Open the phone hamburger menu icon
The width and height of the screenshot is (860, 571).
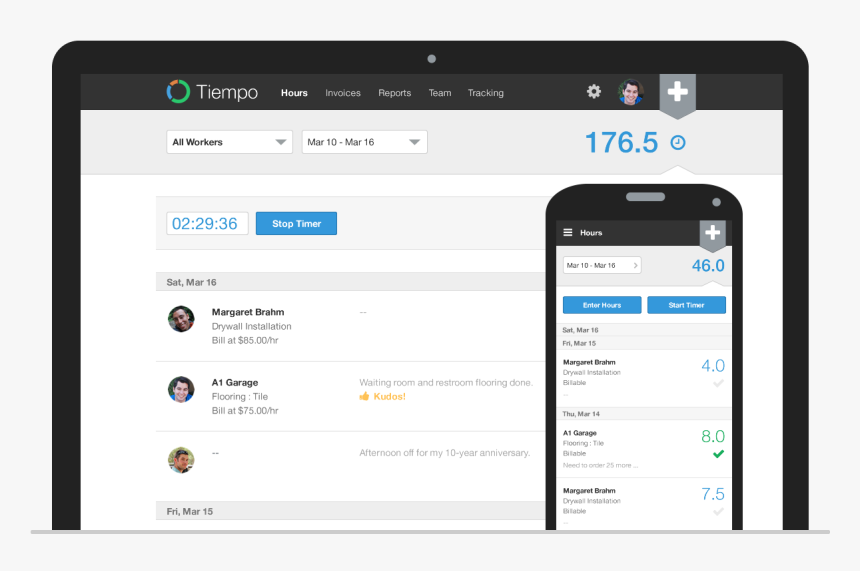point(568,233)
